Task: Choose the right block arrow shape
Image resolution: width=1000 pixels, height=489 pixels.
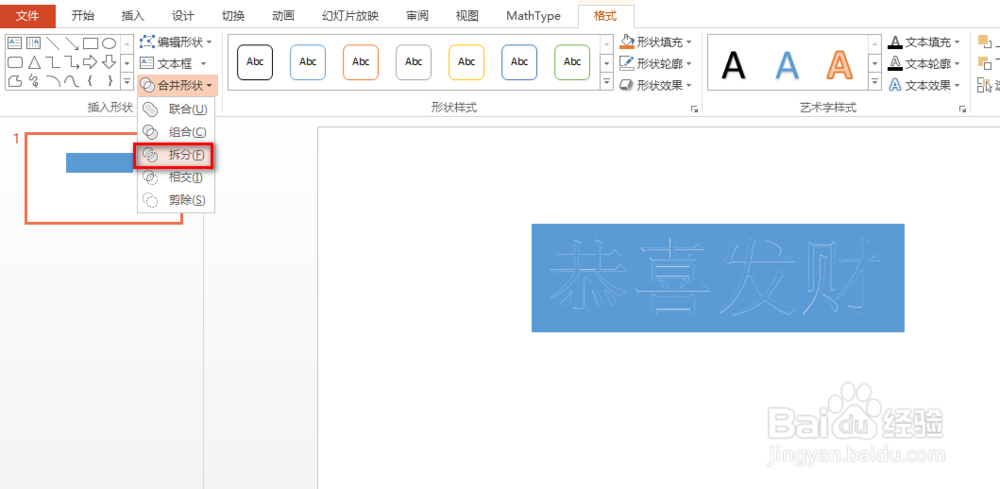Action: (x=90, y=62)
